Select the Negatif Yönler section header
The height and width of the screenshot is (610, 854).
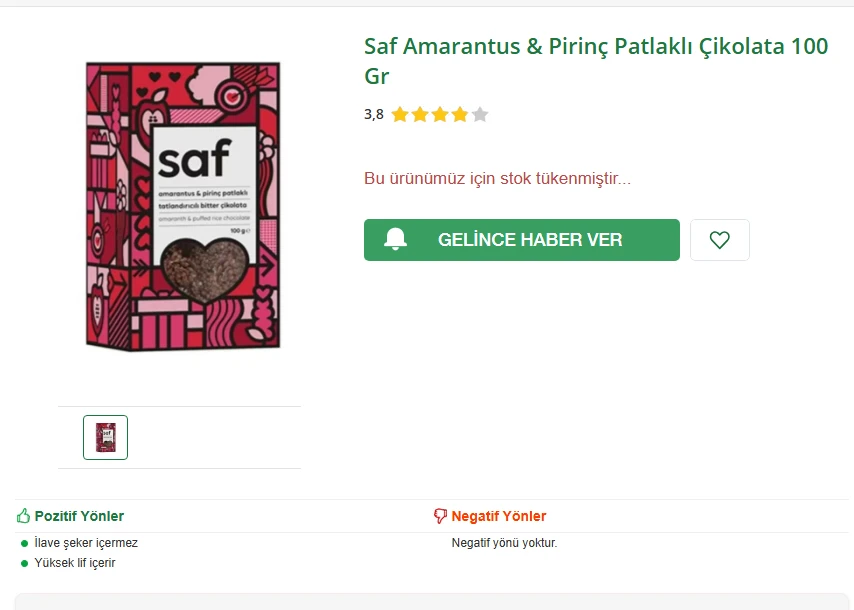(x=499, y=515)
